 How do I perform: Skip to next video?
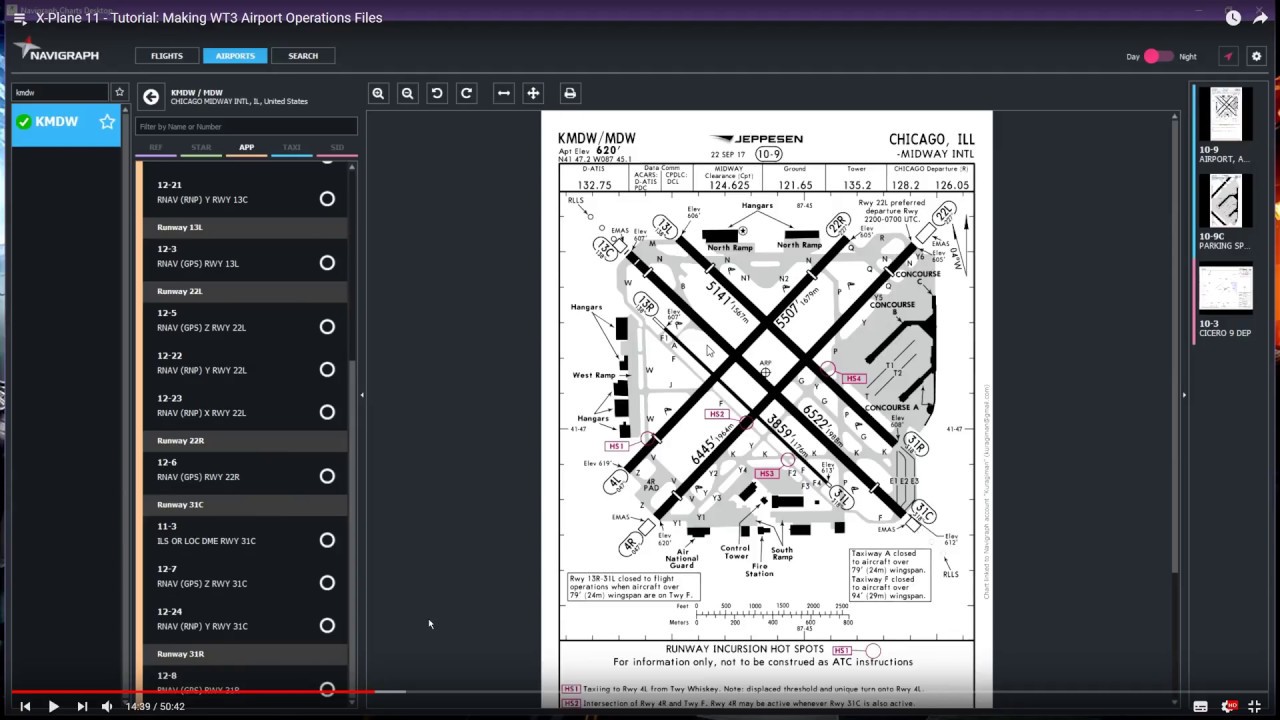pos(82,706)
